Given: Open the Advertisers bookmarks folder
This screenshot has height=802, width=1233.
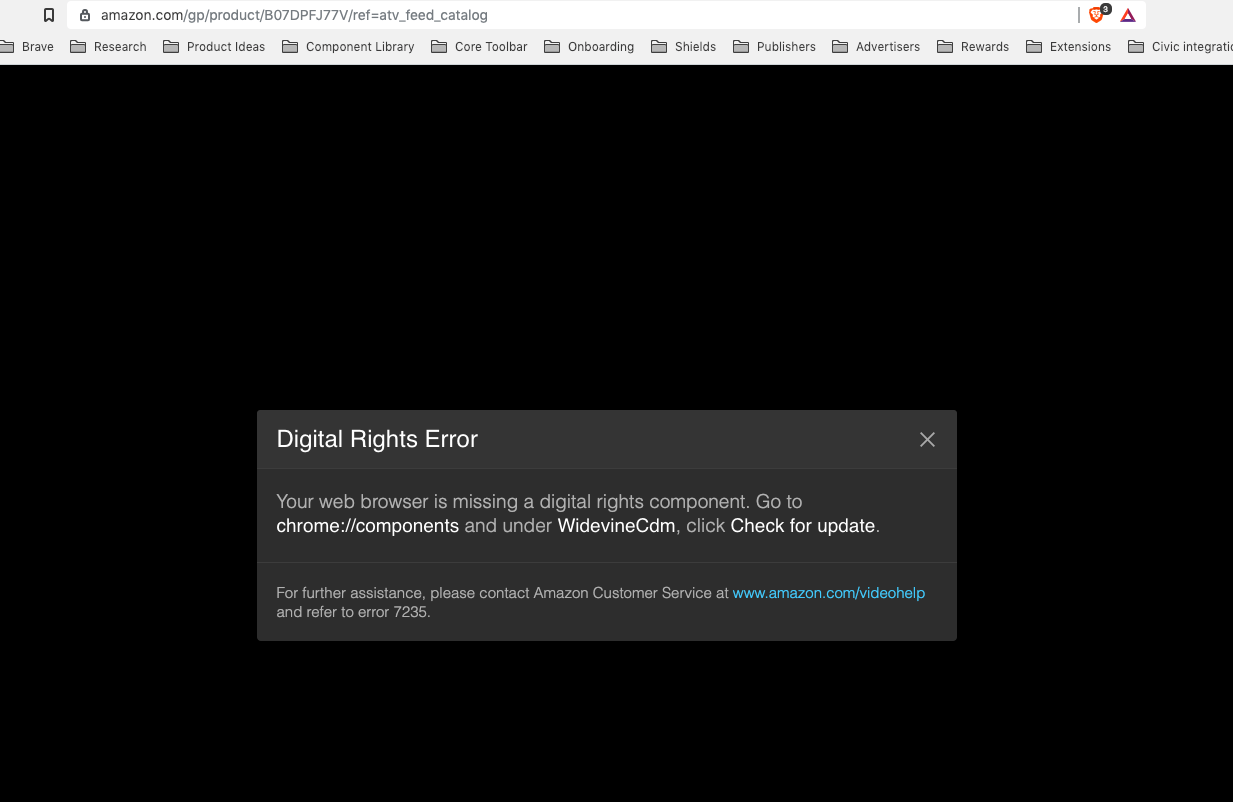Looking at the screenshot, I should [x=876, y=46].
